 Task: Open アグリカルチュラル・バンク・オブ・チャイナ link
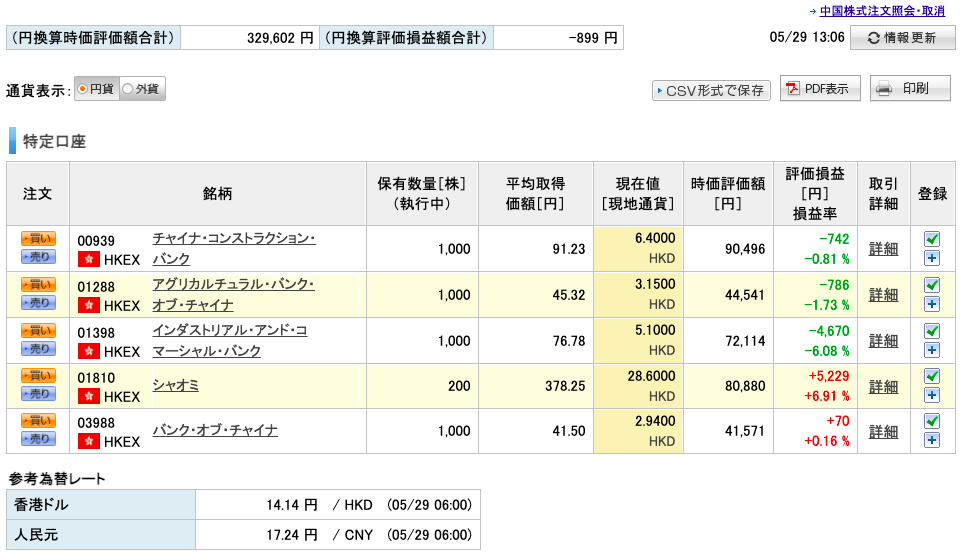[x=233, y=294]
